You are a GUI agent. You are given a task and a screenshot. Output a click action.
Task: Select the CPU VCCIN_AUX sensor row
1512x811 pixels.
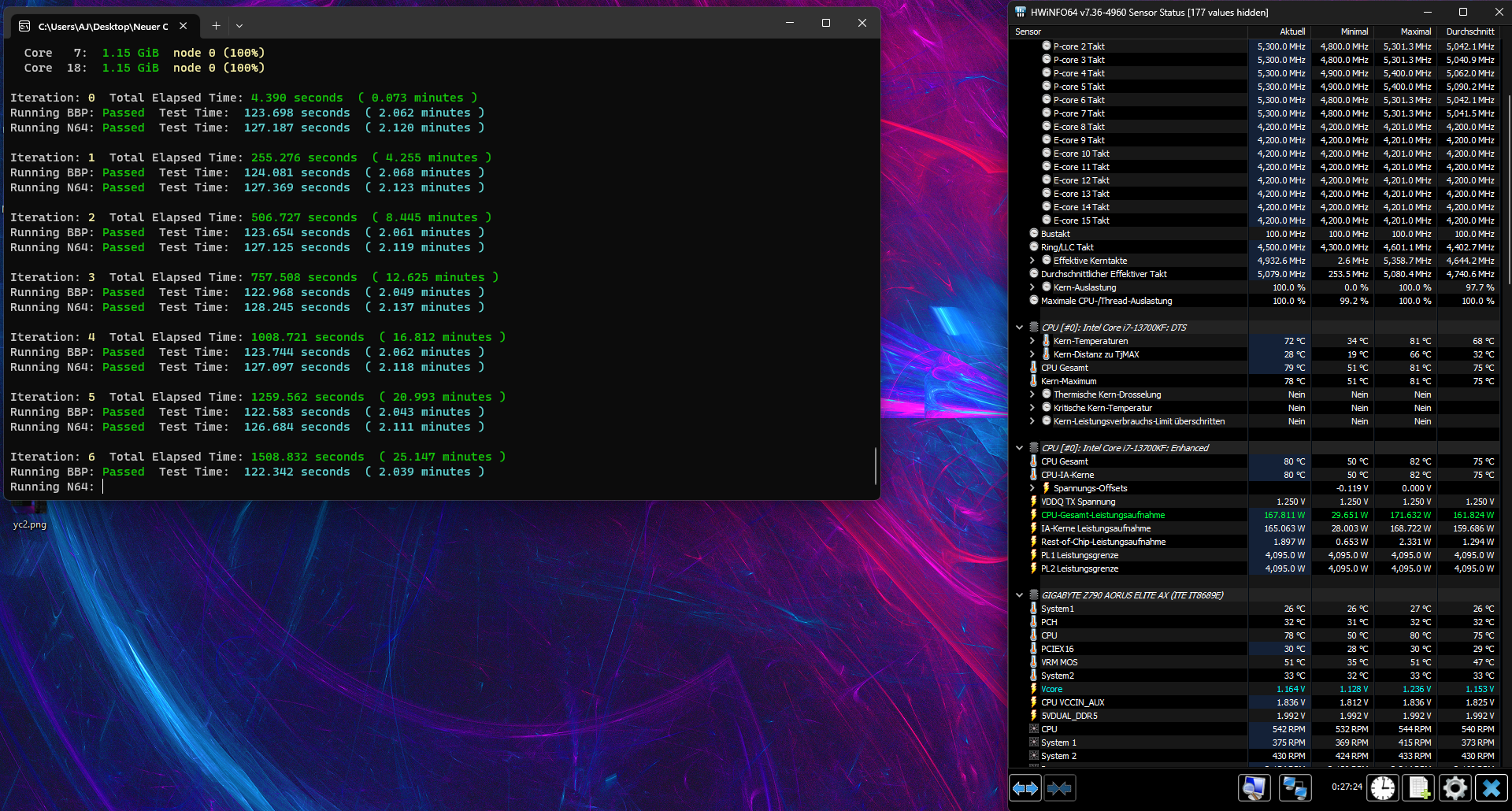pos(1254,702)
